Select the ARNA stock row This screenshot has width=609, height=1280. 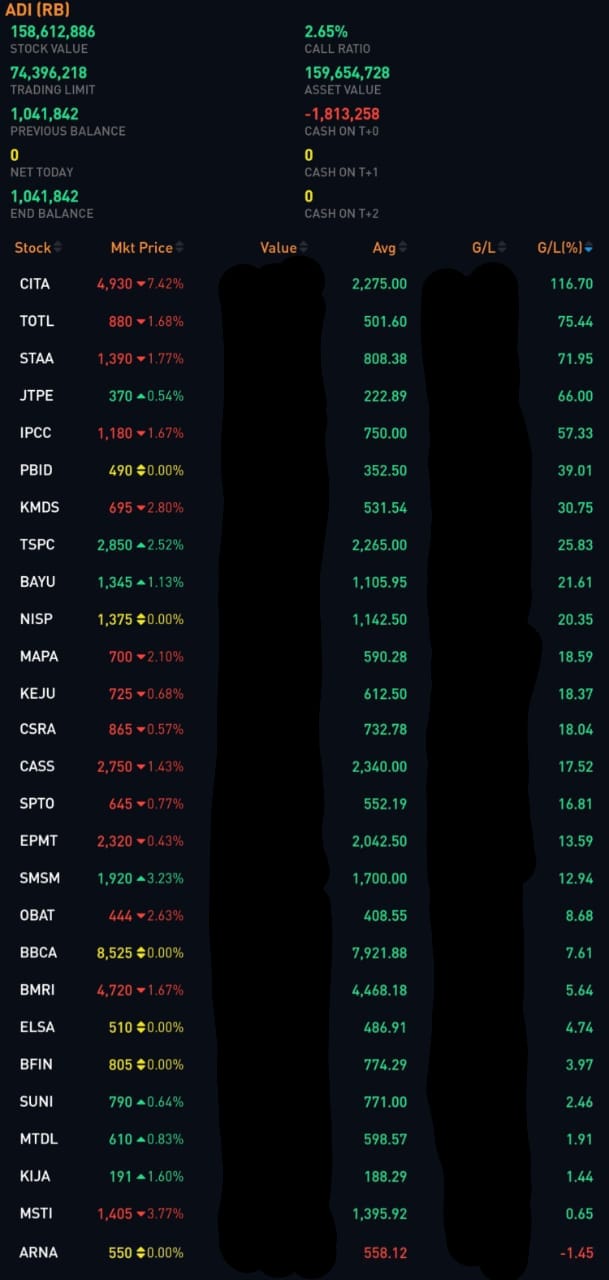pos(37,1252)
